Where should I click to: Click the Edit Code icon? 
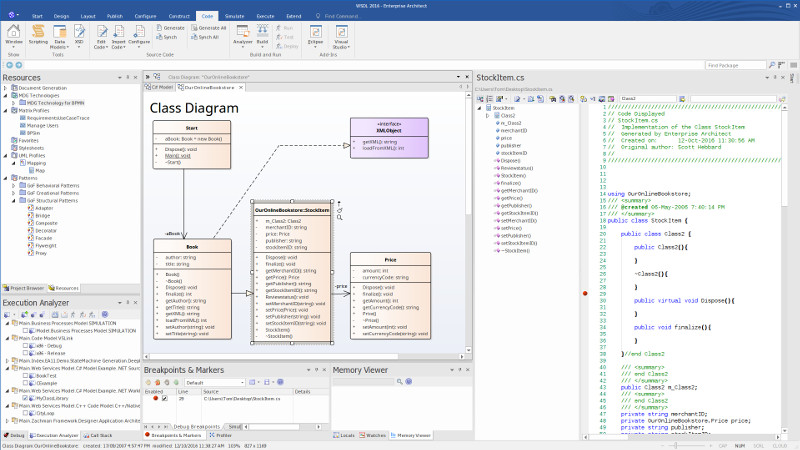(x=101, y=37)
